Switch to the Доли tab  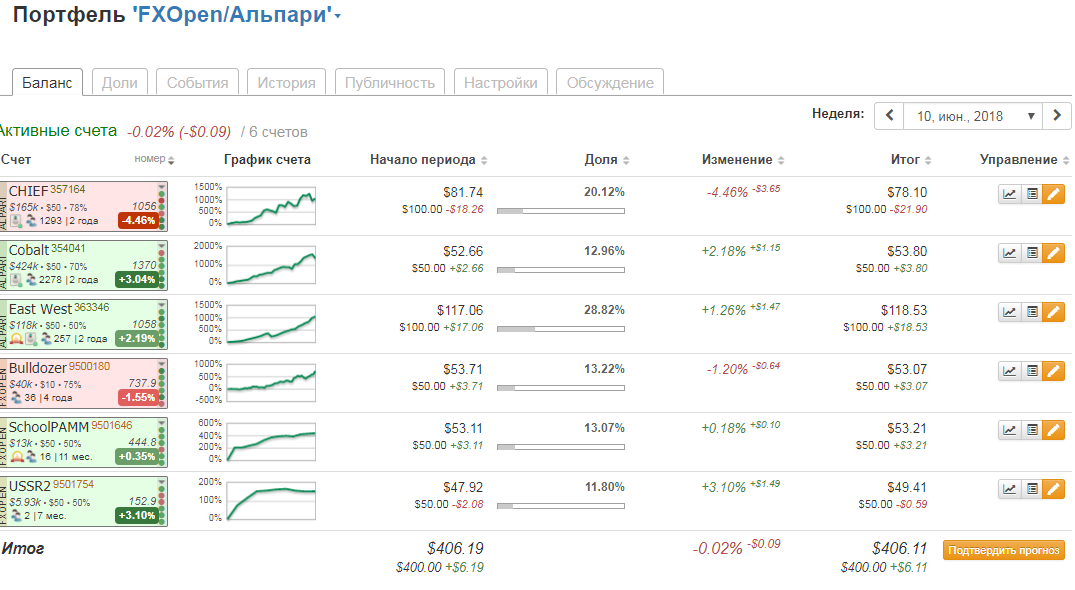pyautogui.click(x=120, y=83)
